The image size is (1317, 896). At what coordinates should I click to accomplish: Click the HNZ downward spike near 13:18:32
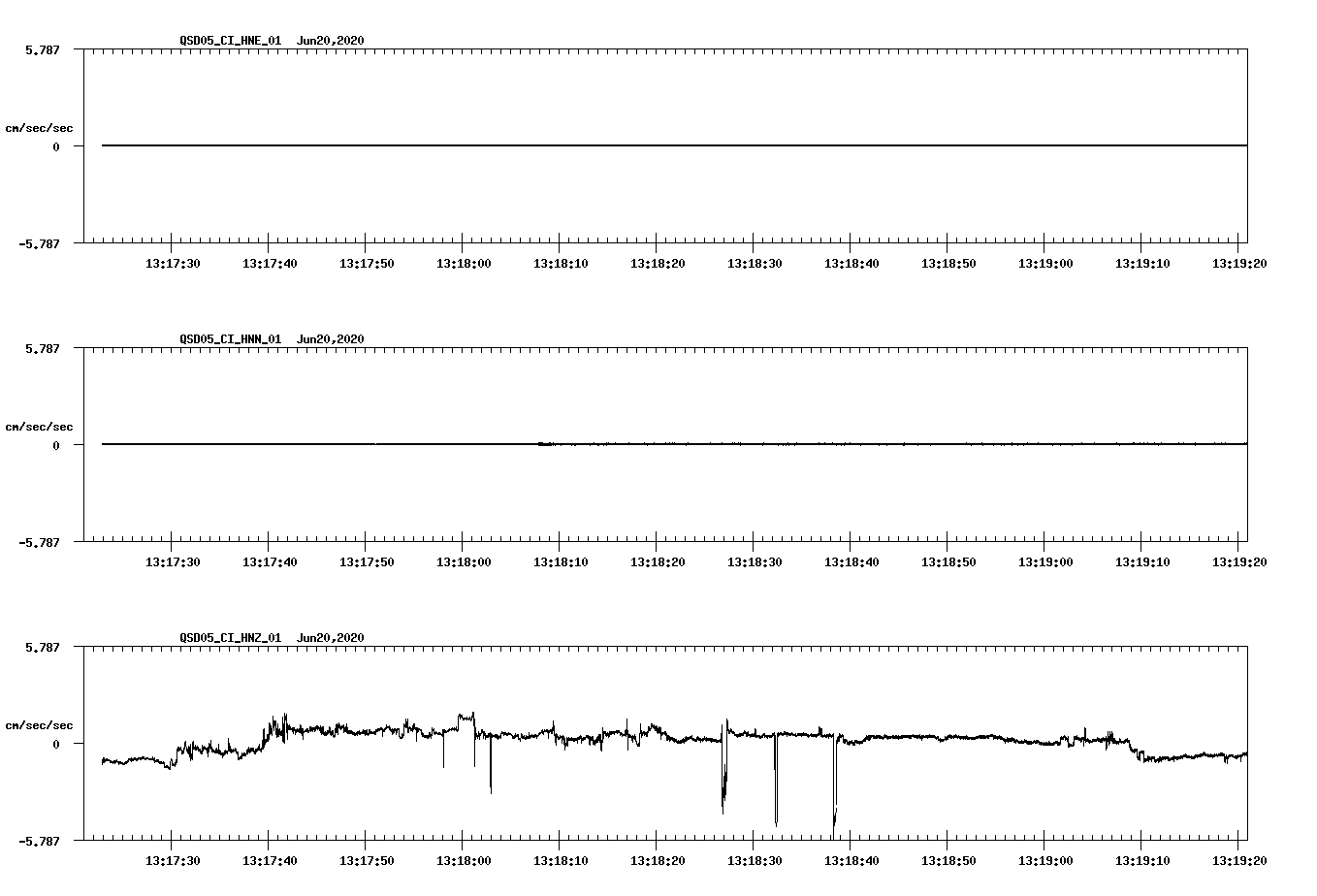(x=776, y=781)
